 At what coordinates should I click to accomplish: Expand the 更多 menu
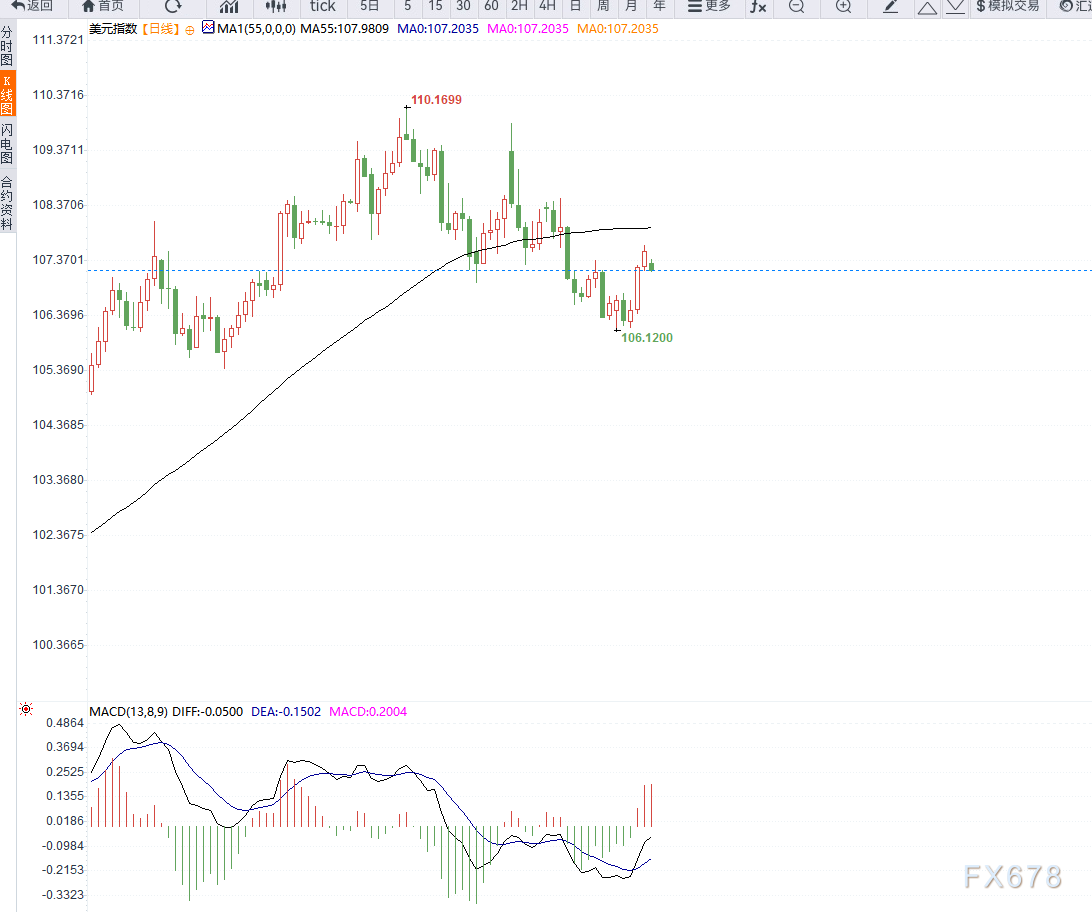pos(709,6)
